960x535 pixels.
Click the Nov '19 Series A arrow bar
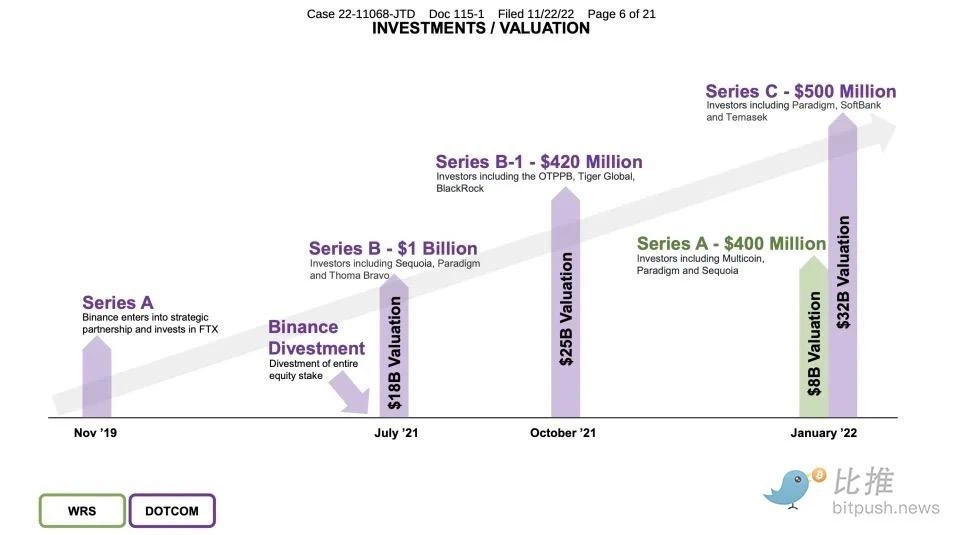click(97, 376)
